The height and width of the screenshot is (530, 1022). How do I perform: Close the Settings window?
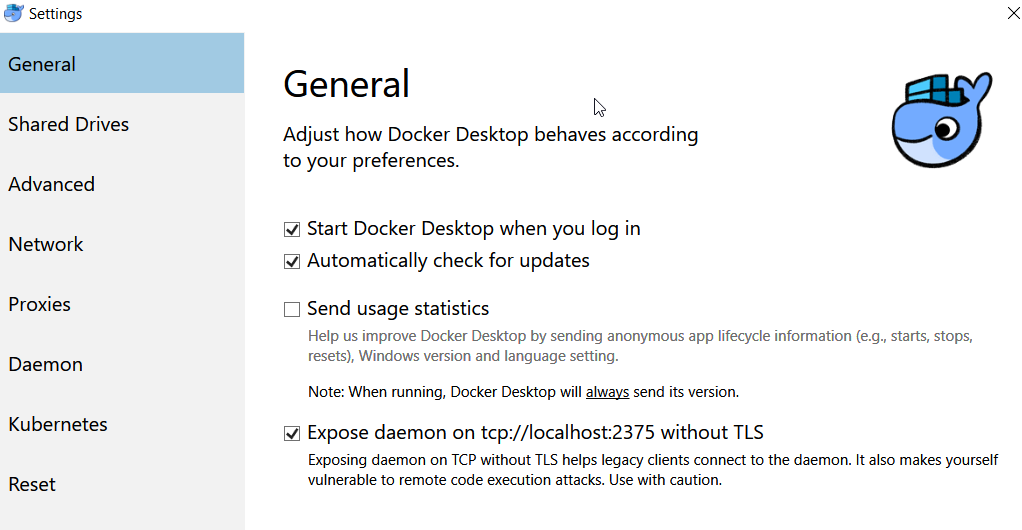[1012, 13]
